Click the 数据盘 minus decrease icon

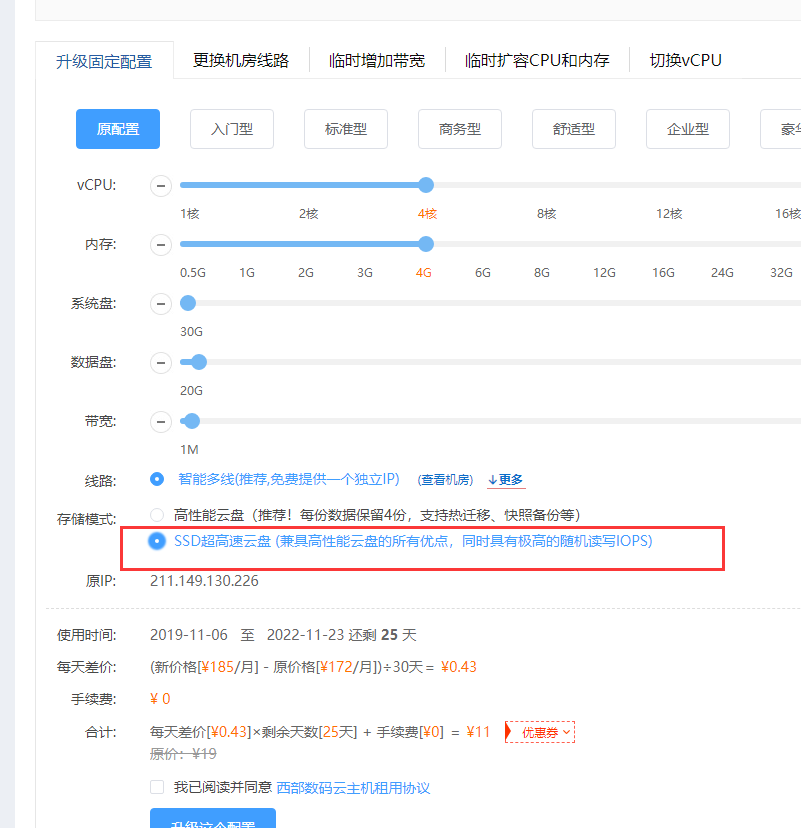[x=161, y=362]
